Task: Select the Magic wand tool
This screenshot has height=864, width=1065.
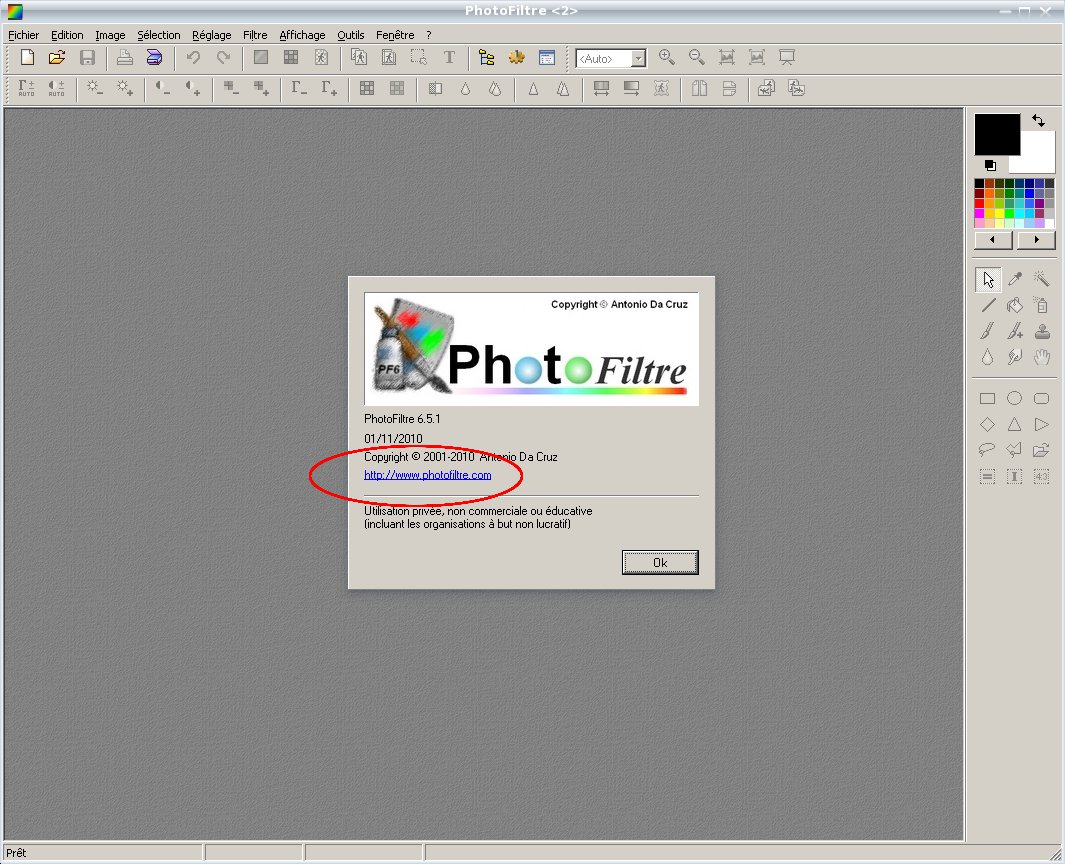Action: 1041,278
